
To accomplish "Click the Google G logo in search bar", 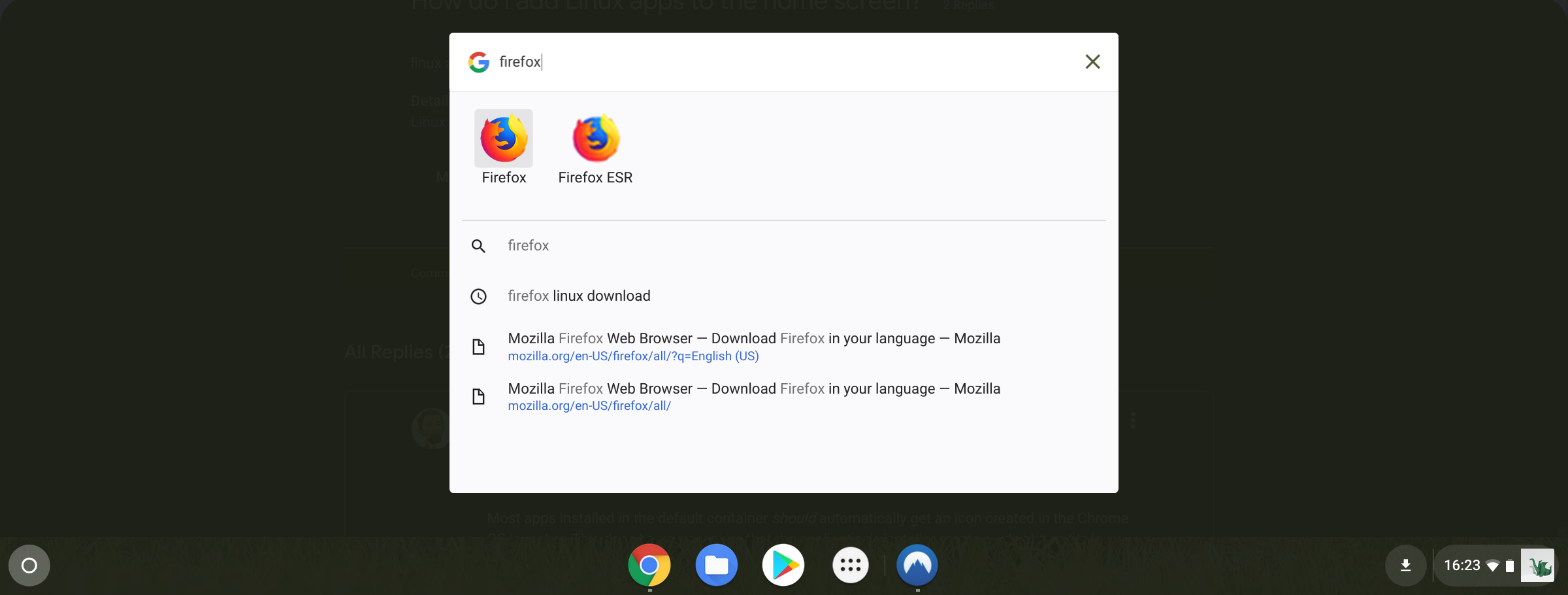I will (x=478, y=61).
